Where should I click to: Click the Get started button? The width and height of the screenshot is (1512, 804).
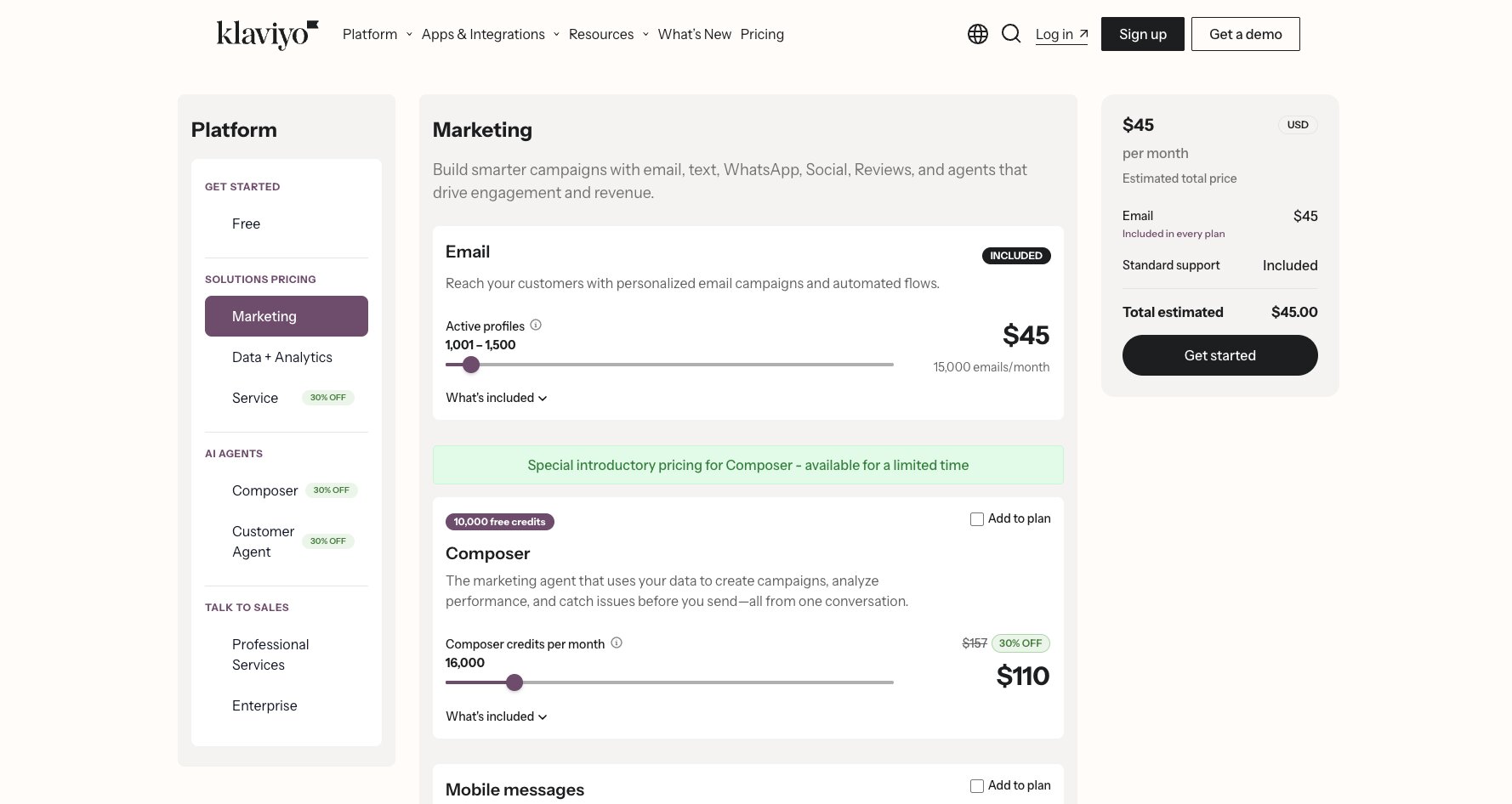[1220, 355]
